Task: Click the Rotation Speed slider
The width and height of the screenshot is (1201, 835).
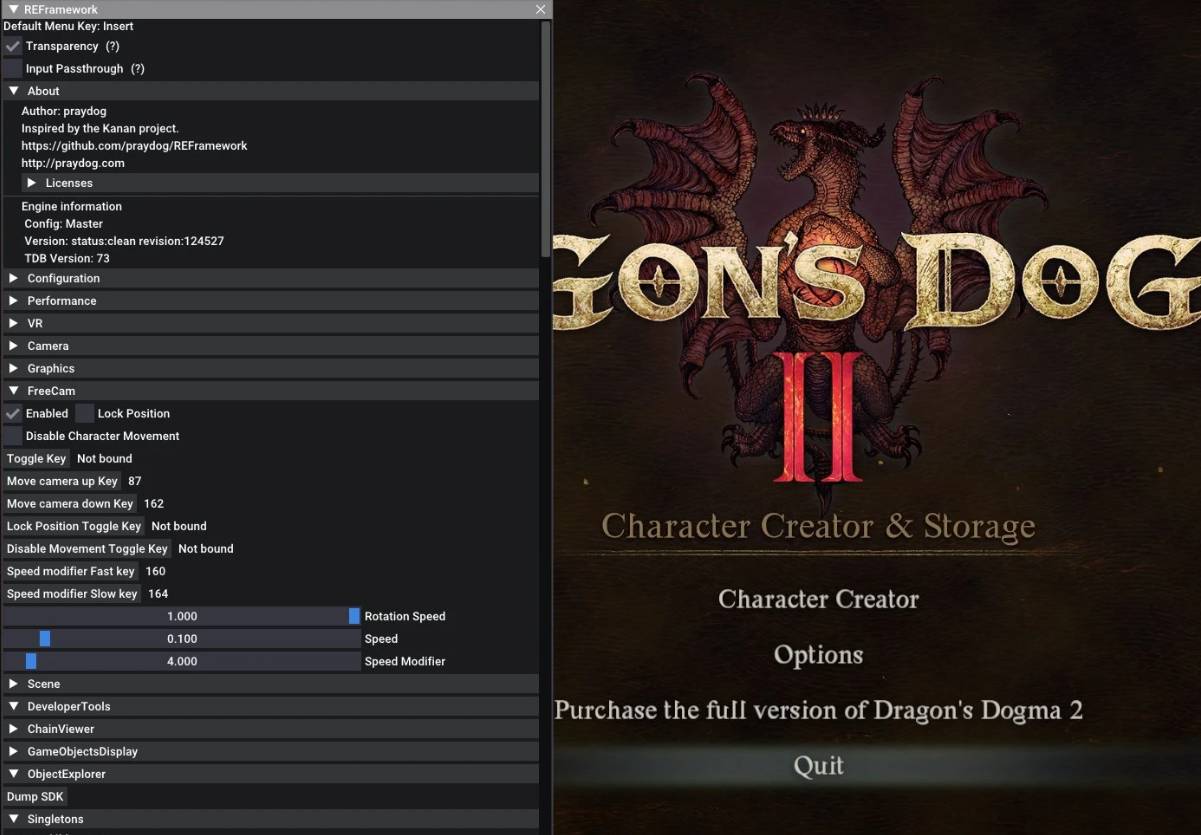Action: click(181, 616)
